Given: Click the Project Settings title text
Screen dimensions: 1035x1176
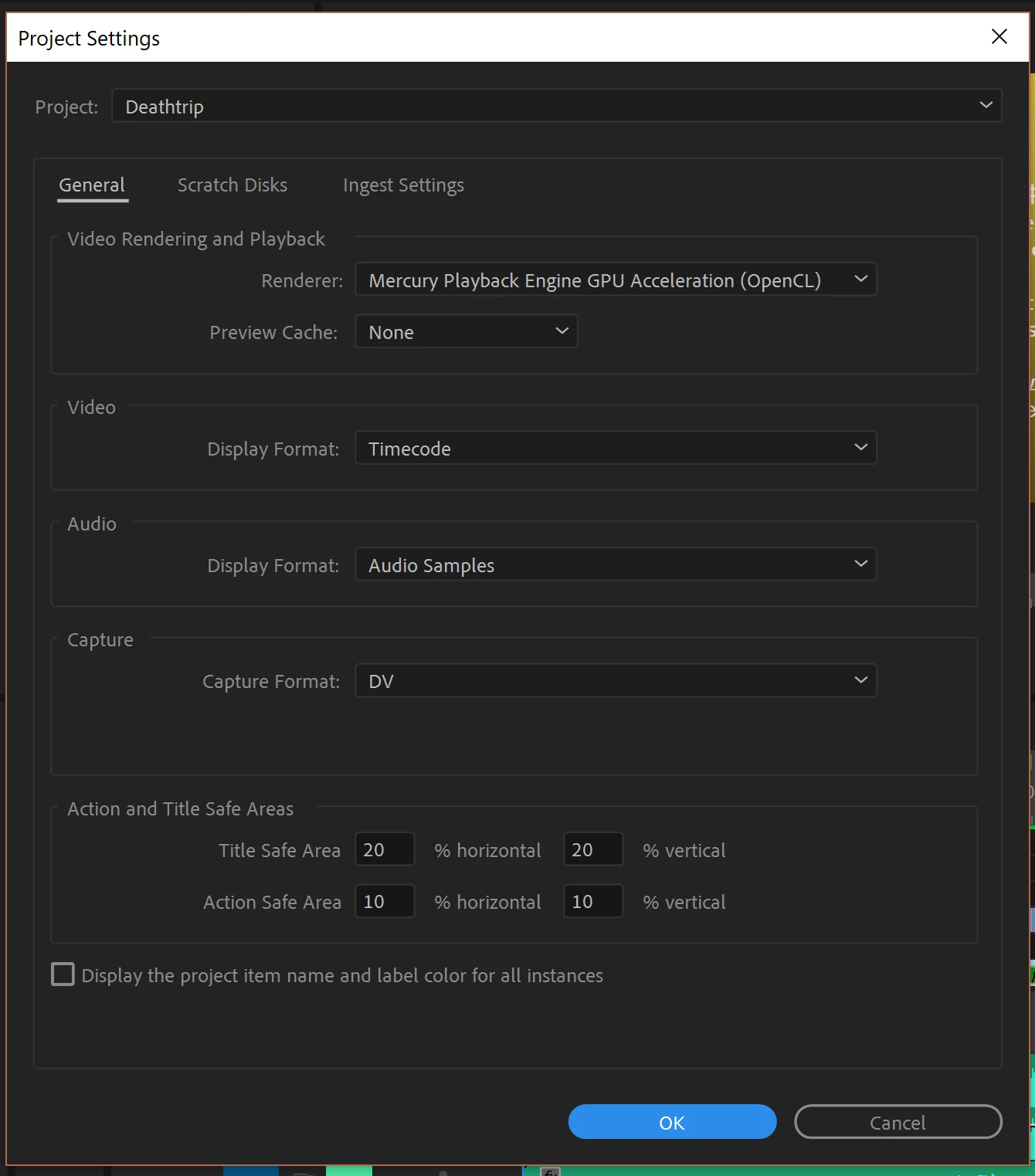Looking at the screenshot, I should coord(89,39).
